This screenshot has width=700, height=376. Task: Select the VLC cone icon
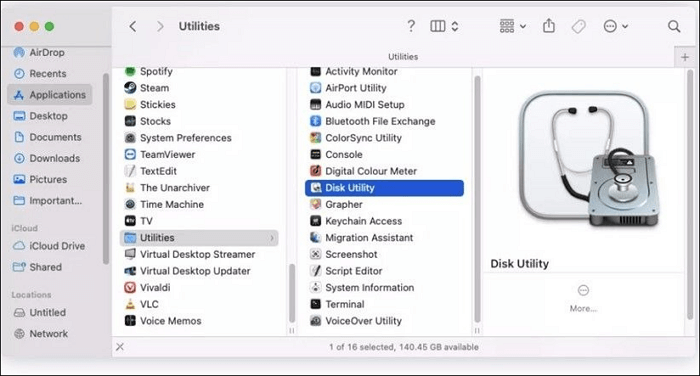[130, 304]
